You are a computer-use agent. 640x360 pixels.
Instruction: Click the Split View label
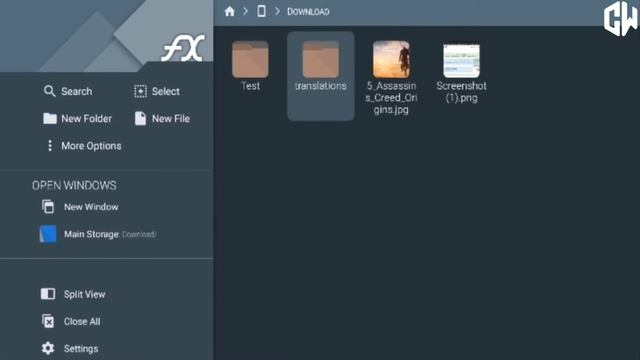tap(84, 294)
